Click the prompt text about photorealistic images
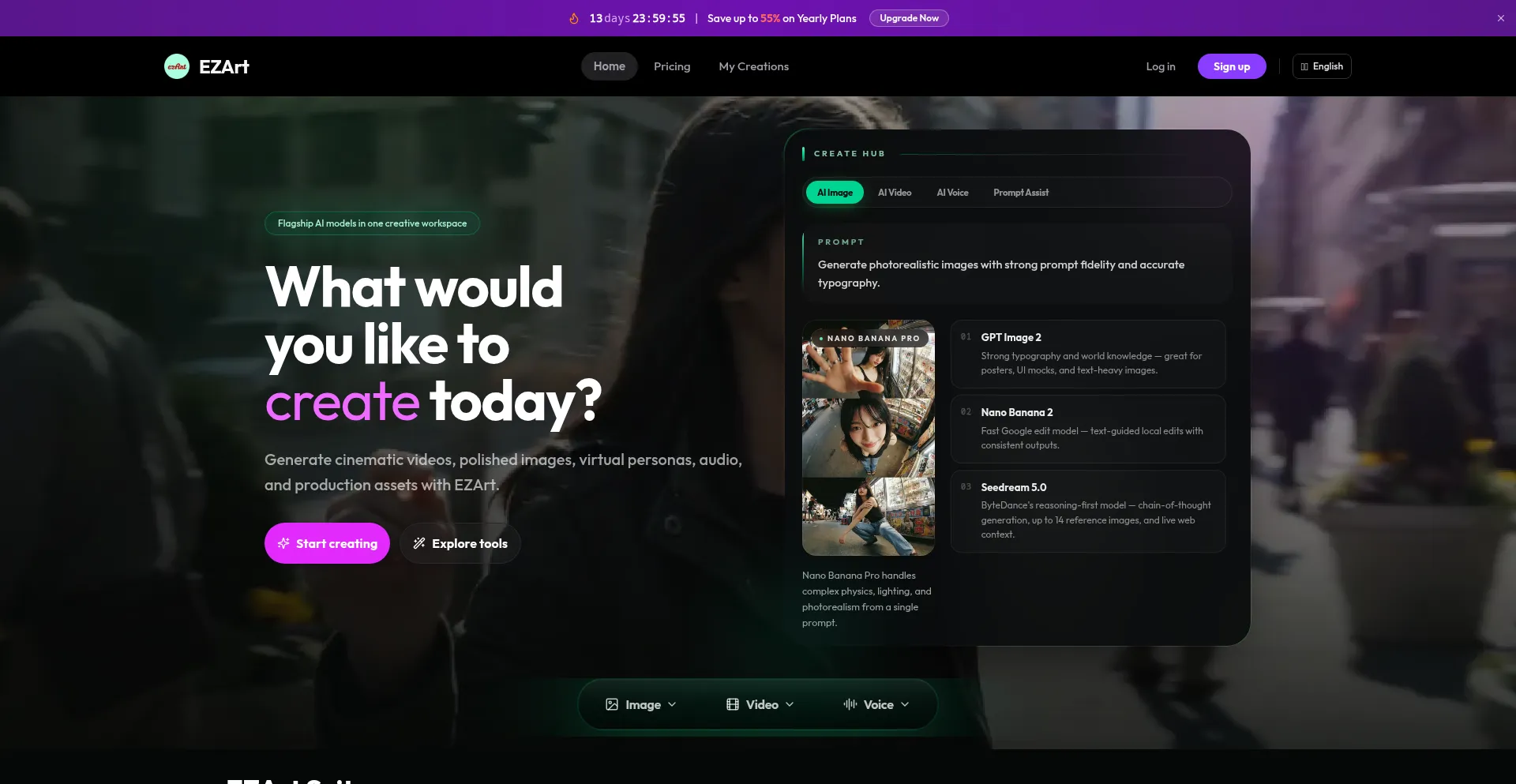The image size is (1516, 784). click(x=1001, y=274)
